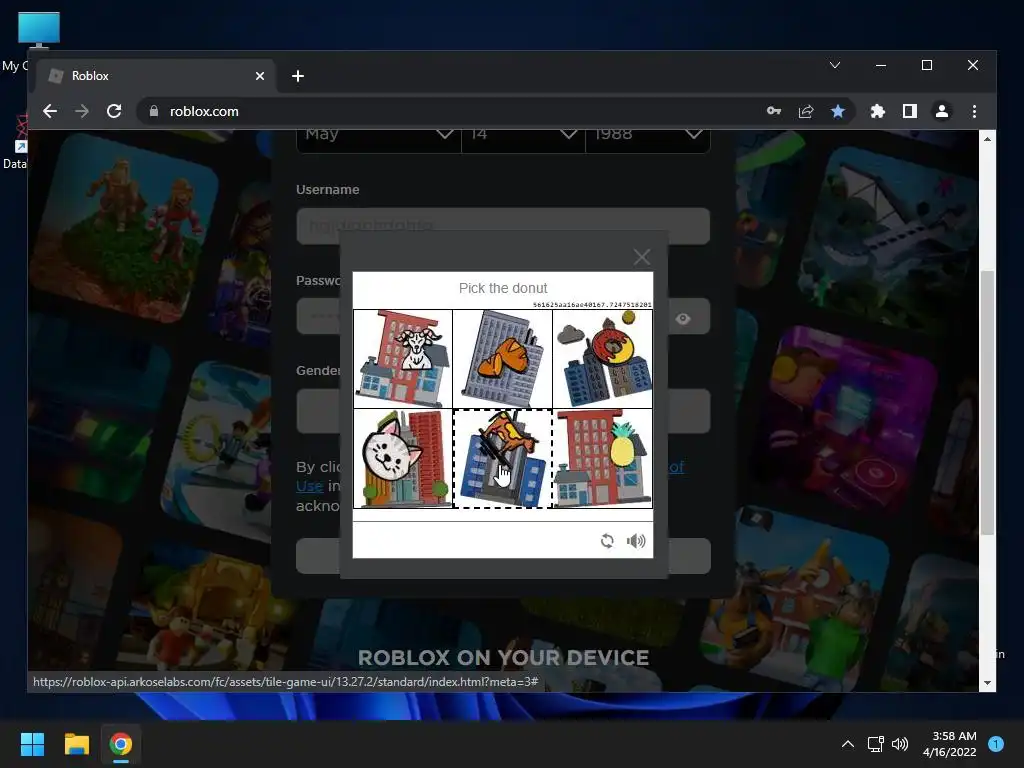The width and height of the screenshot is (1024, 768).
Task: Pick the donut on buildings tile
Action: pyautogui.click(x=602, y=359)
